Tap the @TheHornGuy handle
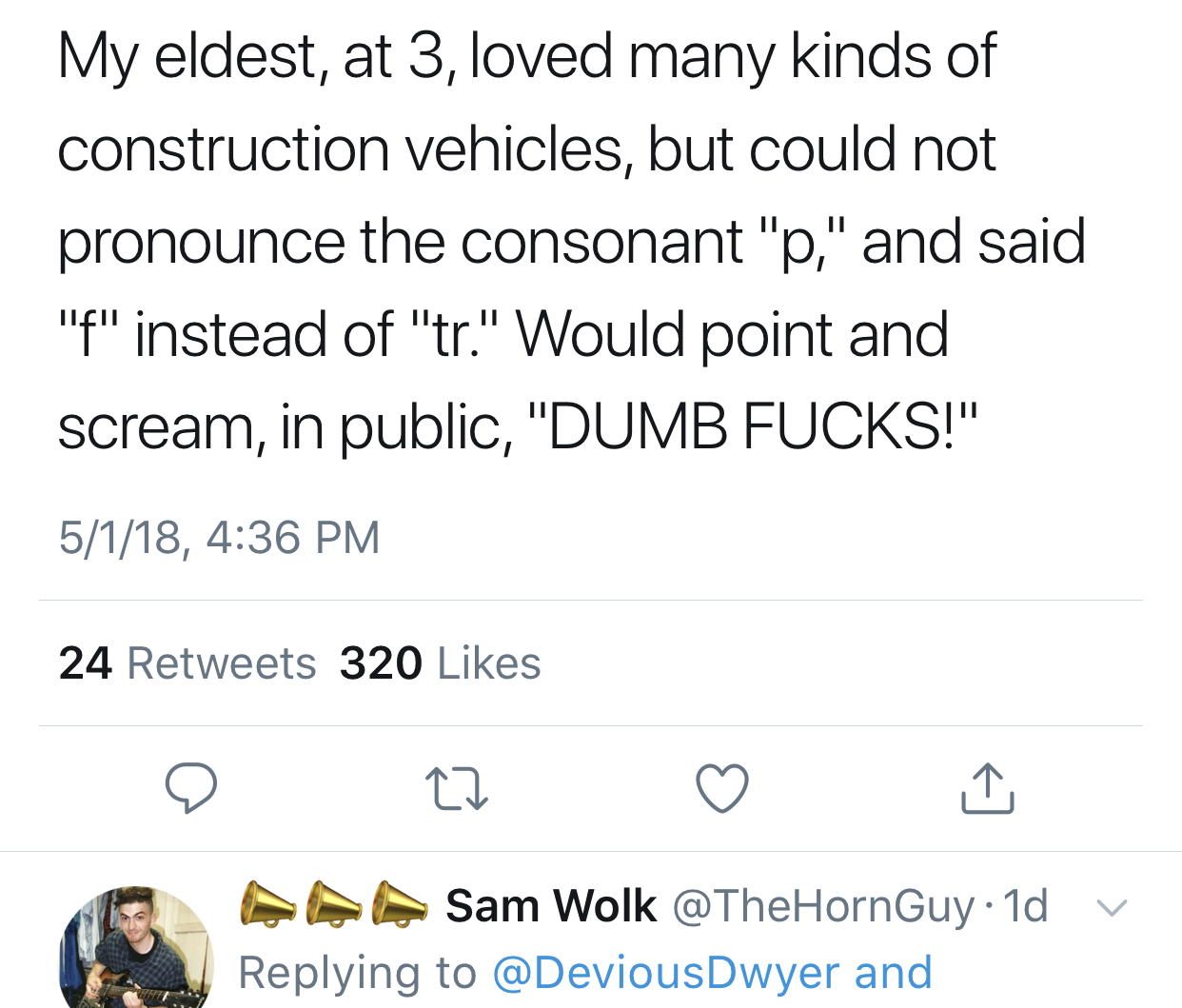The image size is (1182, 1008). pyautogui.click(x=824, y=906)
